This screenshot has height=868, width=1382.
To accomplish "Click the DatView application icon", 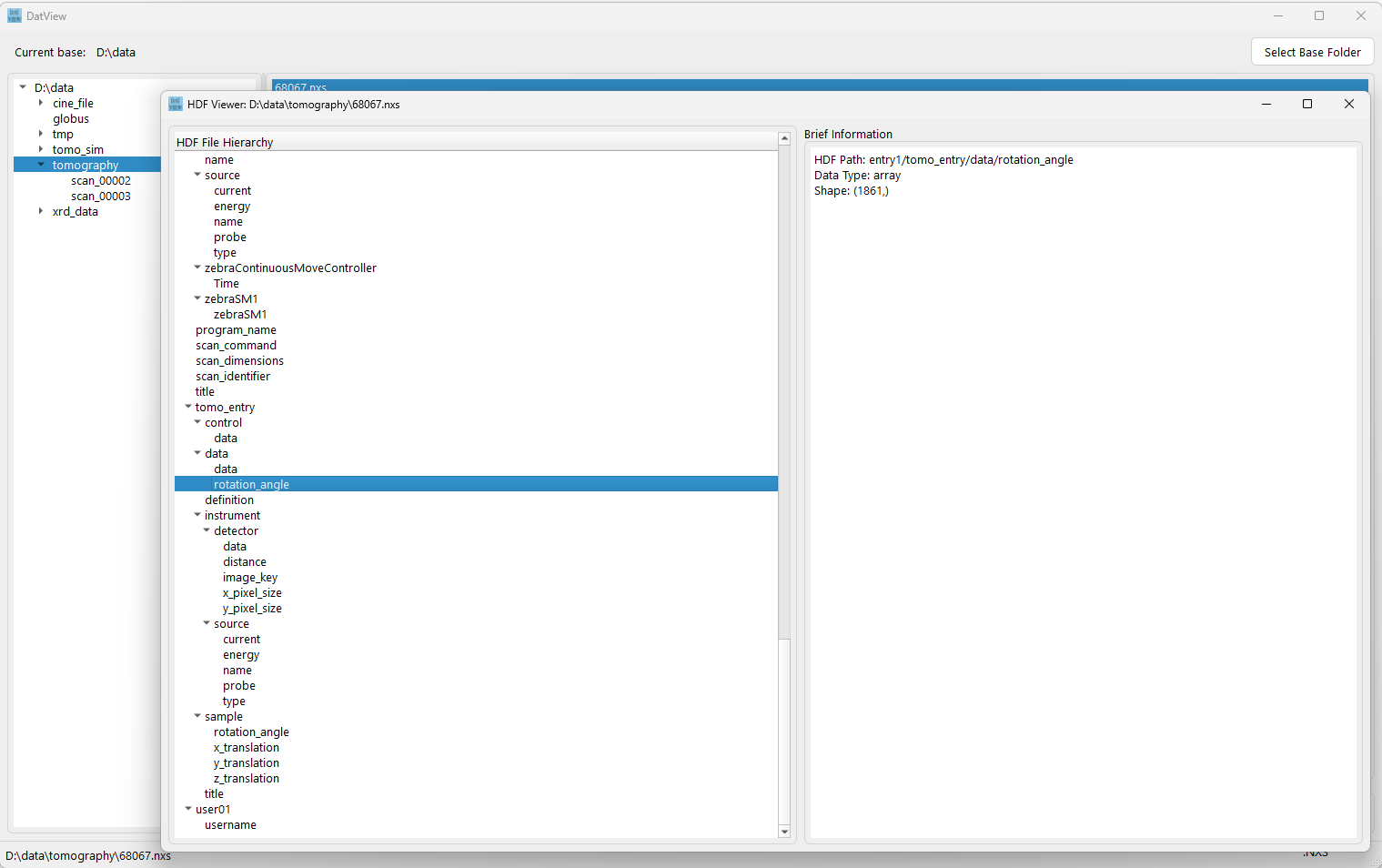I will 15,16.
